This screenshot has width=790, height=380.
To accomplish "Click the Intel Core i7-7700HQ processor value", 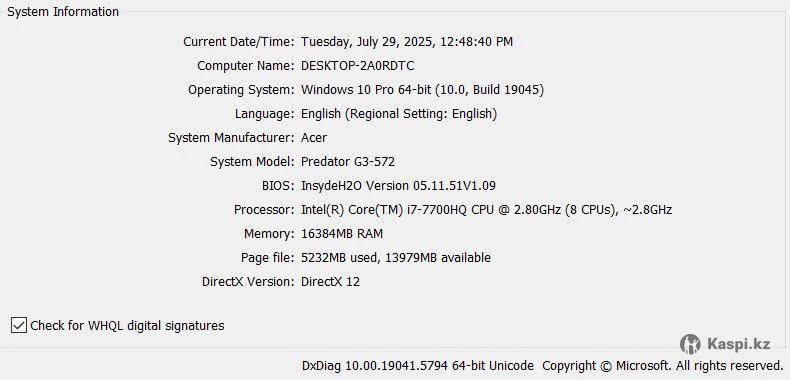I will point(486,210).
